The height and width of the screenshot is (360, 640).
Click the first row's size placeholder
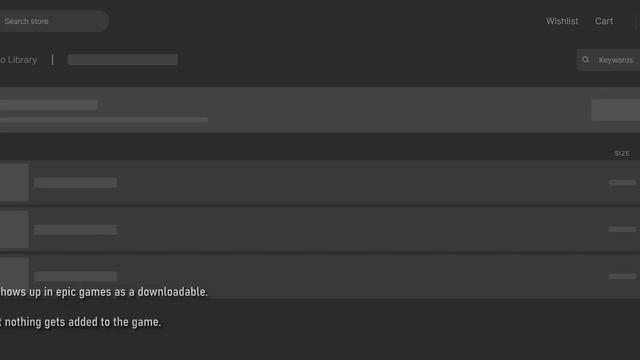click(622, 182)
